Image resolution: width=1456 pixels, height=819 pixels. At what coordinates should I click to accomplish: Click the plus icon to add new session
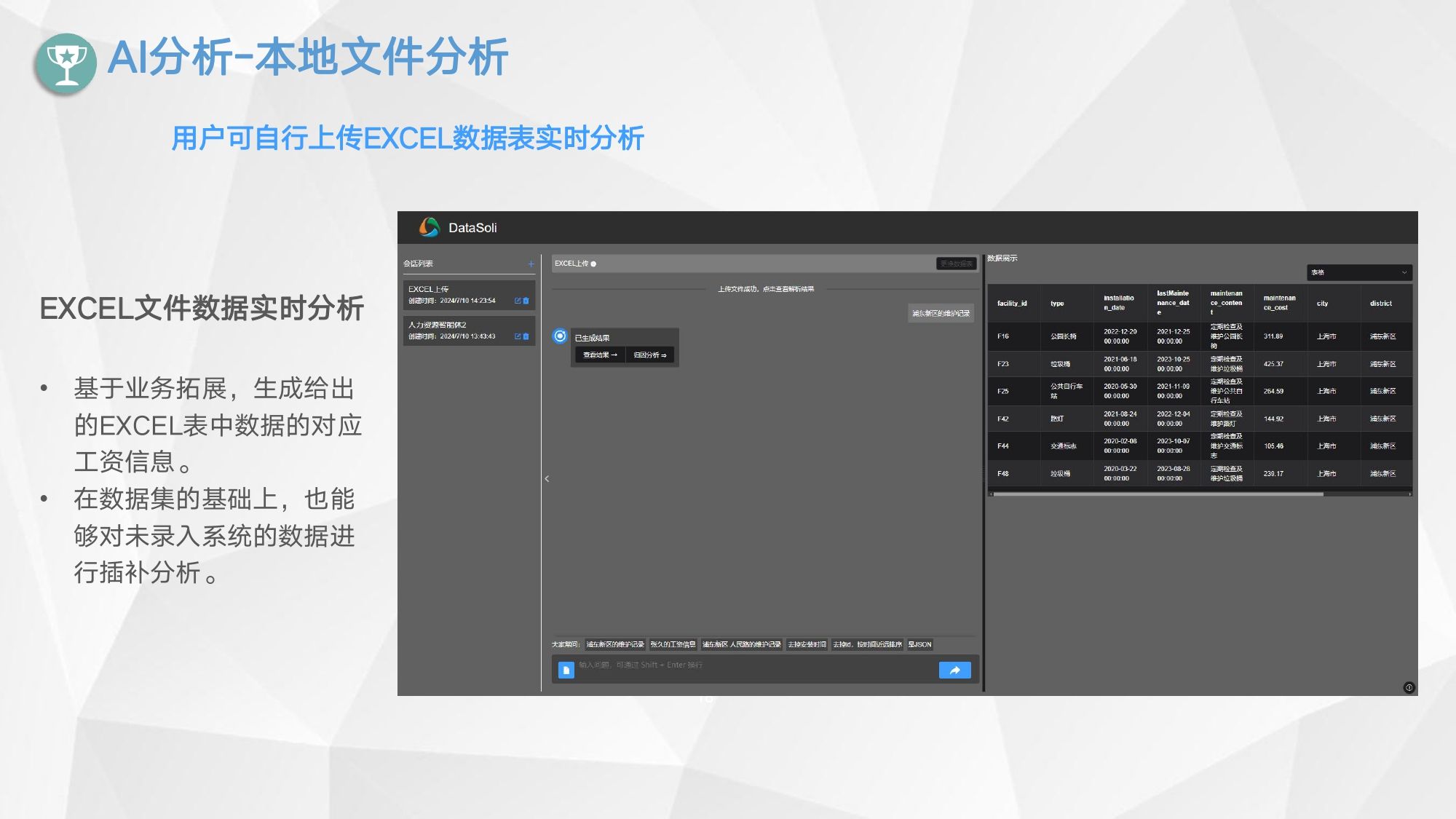tap(531, 264)
